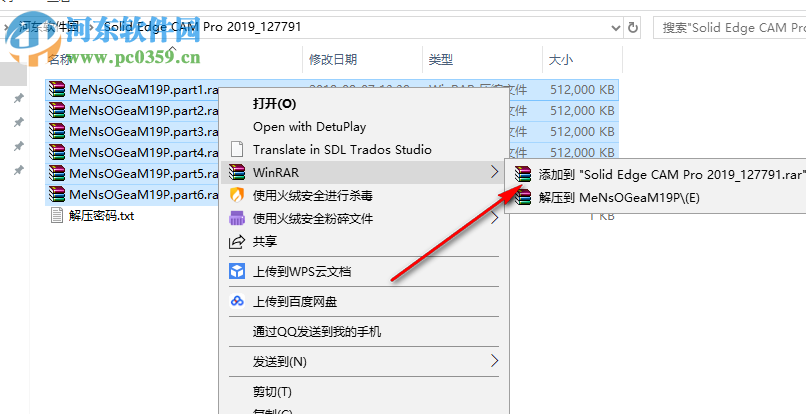Click 512,000 KB size of part3
806x414 pixels.
(582, 132)
